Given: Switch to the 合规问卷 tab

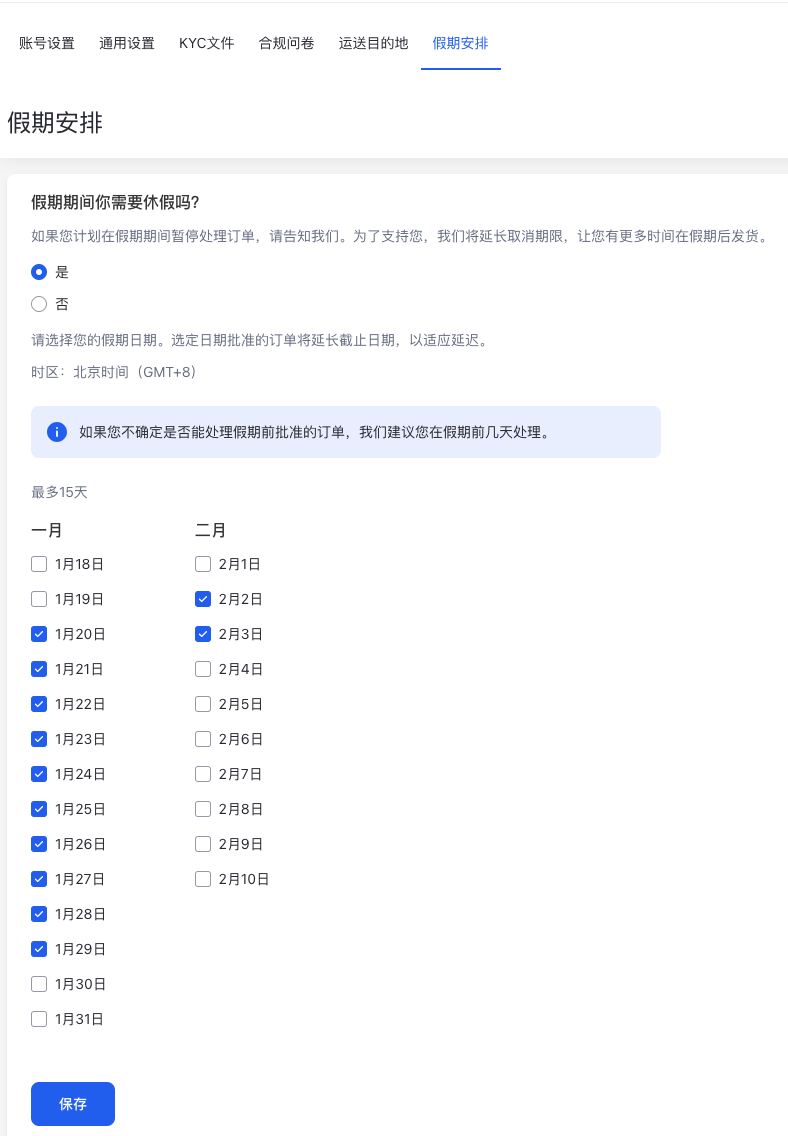Looking at the screenshot, I should (x=286, y=43).
